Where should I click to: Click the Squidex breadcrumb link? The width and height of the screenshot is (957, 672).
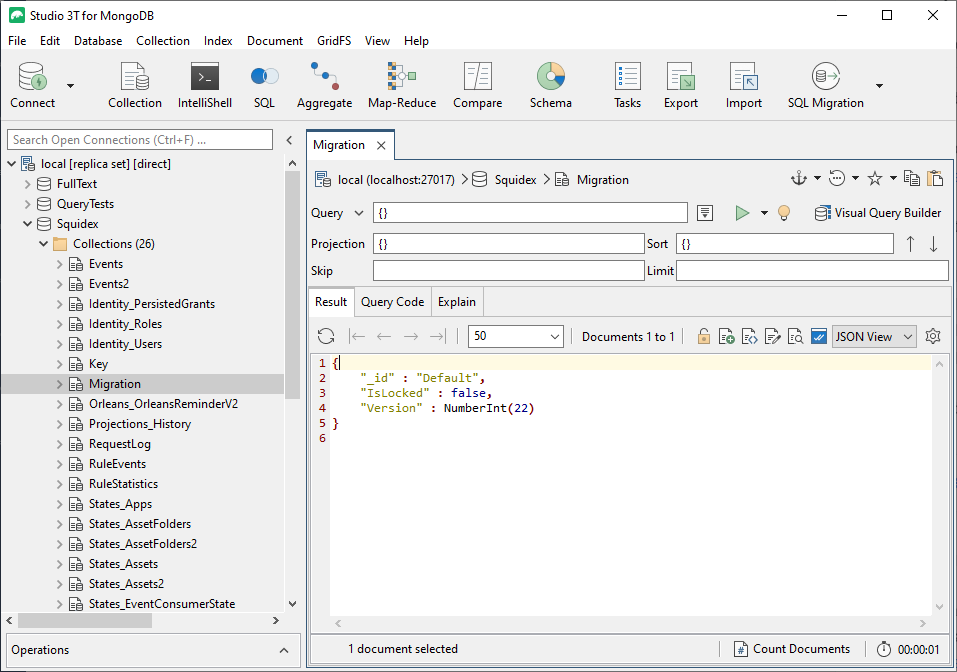point(515,179)
